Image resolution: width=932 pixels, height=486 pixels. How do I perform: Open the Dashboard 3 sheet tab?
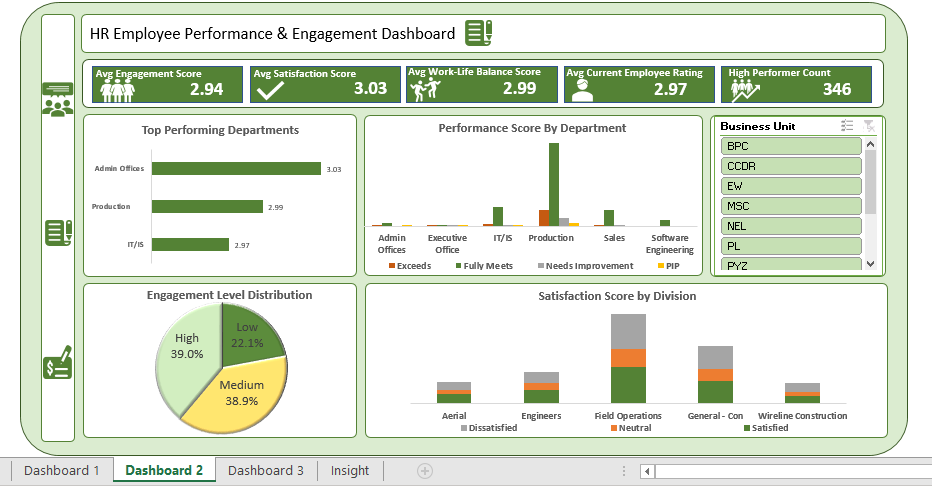(x=266, y=471)
